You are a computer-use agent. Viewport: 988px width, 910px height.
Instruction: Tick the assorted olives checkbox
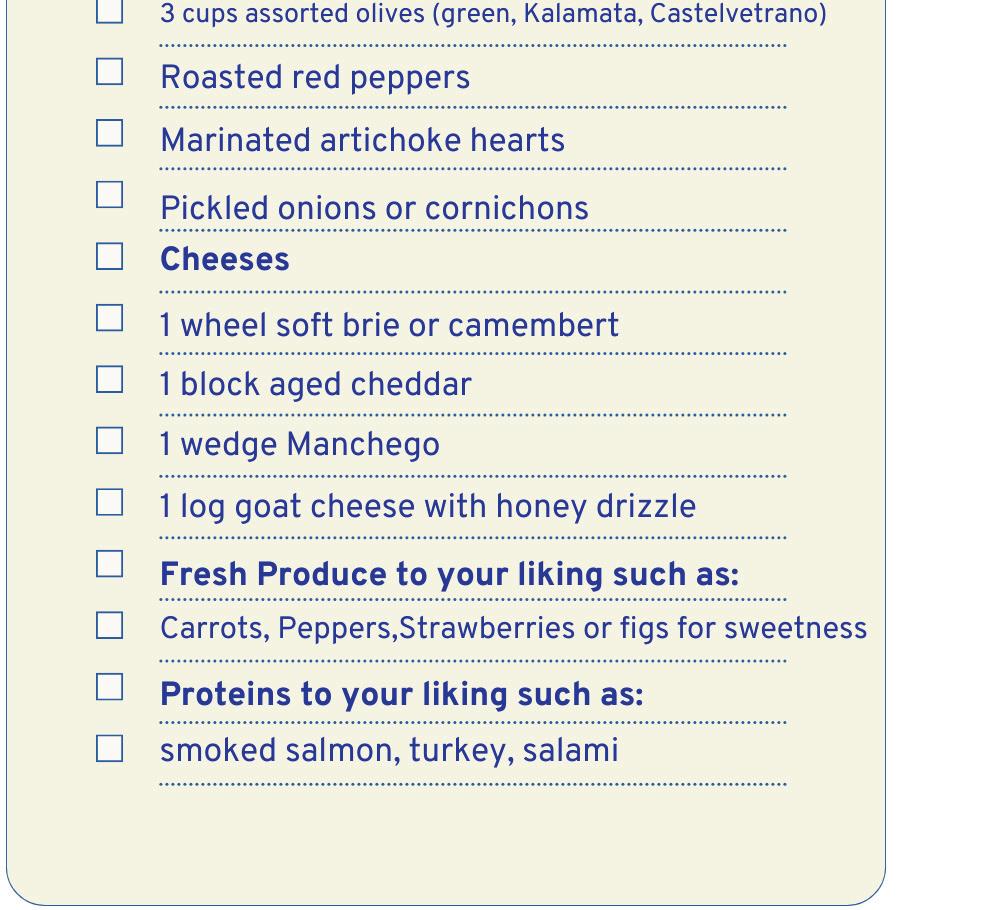click(x=110, y=12)
